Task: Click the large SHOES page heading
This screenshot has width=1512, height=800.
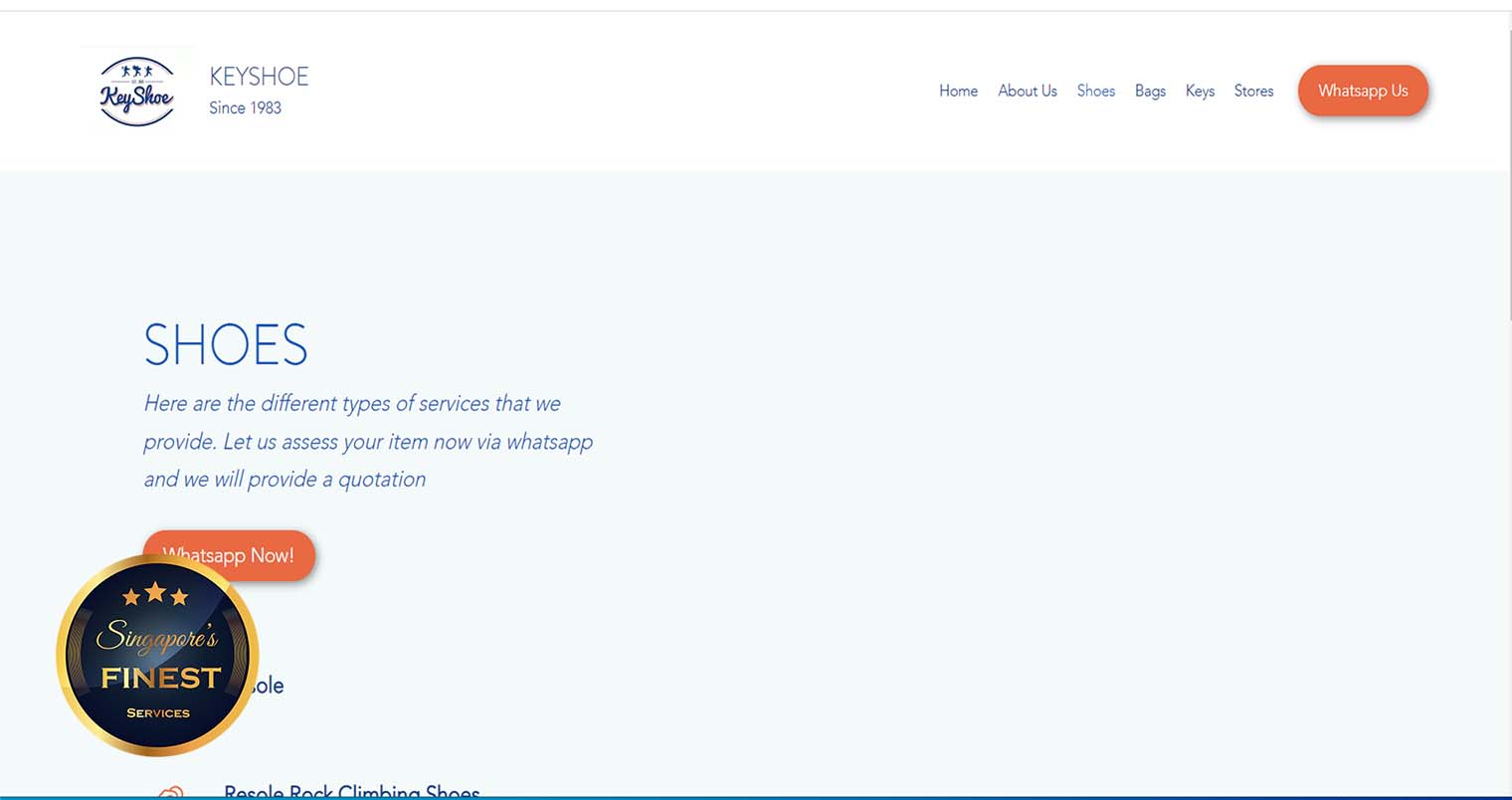Action: [226, 344]
